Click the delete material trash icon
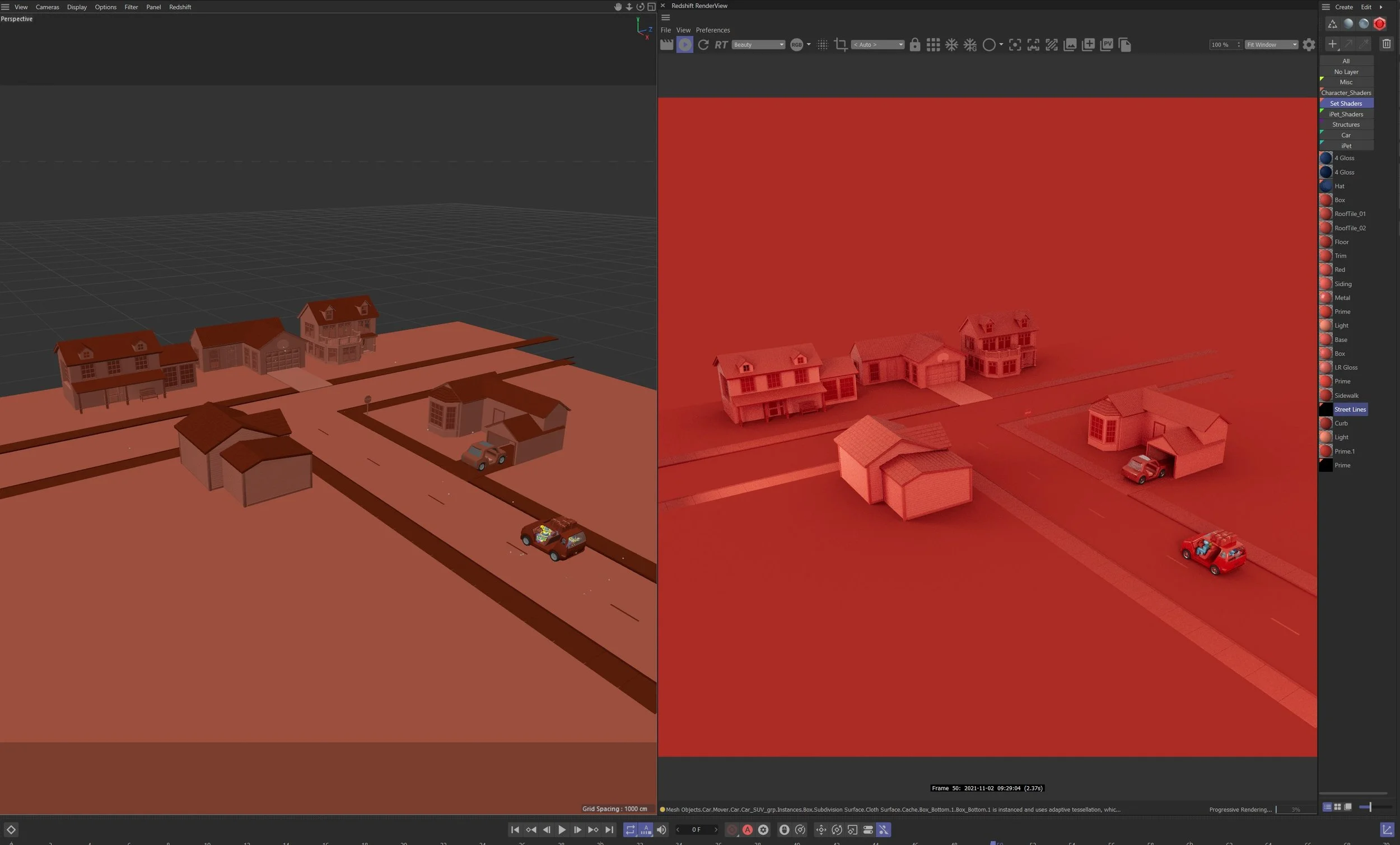The height and width of the screenshot is (845, 1400). pyautogui.click(x=1387, y=44)
